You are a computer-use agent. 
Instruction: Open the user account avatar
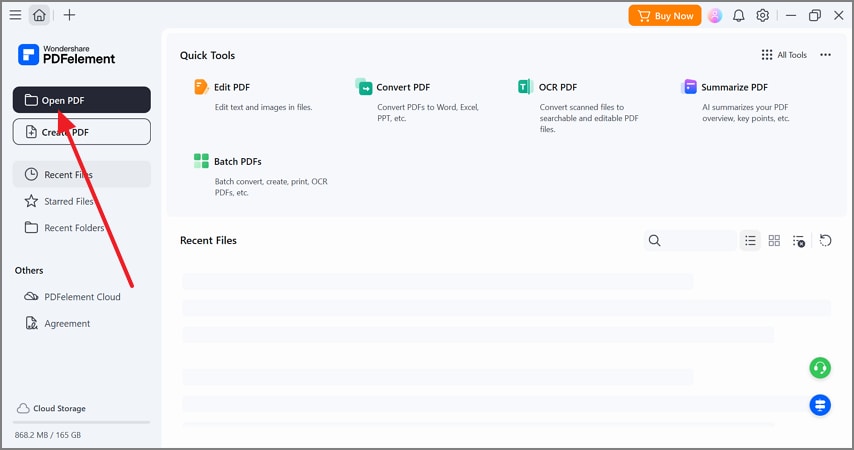pyautogui.click(x=715, y=16)
